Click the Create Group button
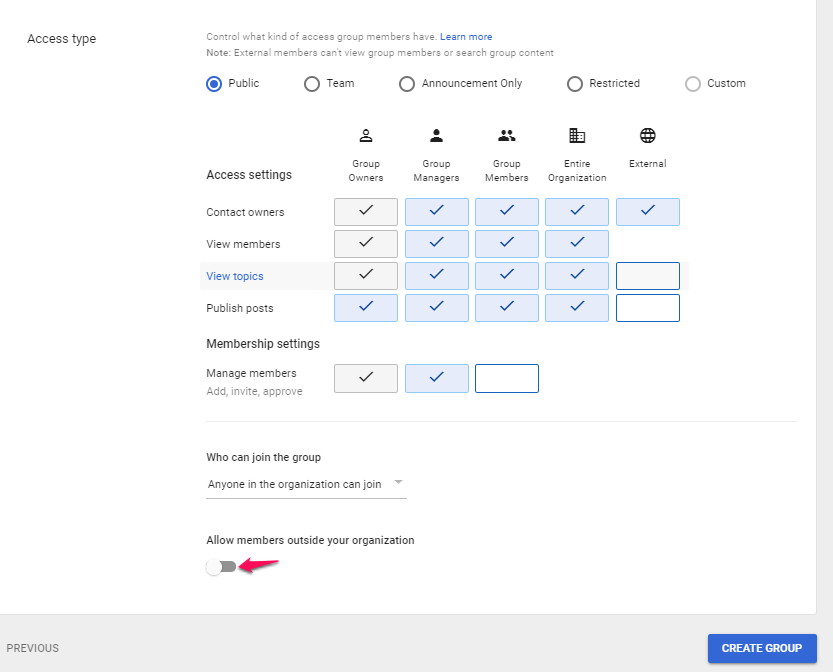The image size is (833, 672). [762, 648]
